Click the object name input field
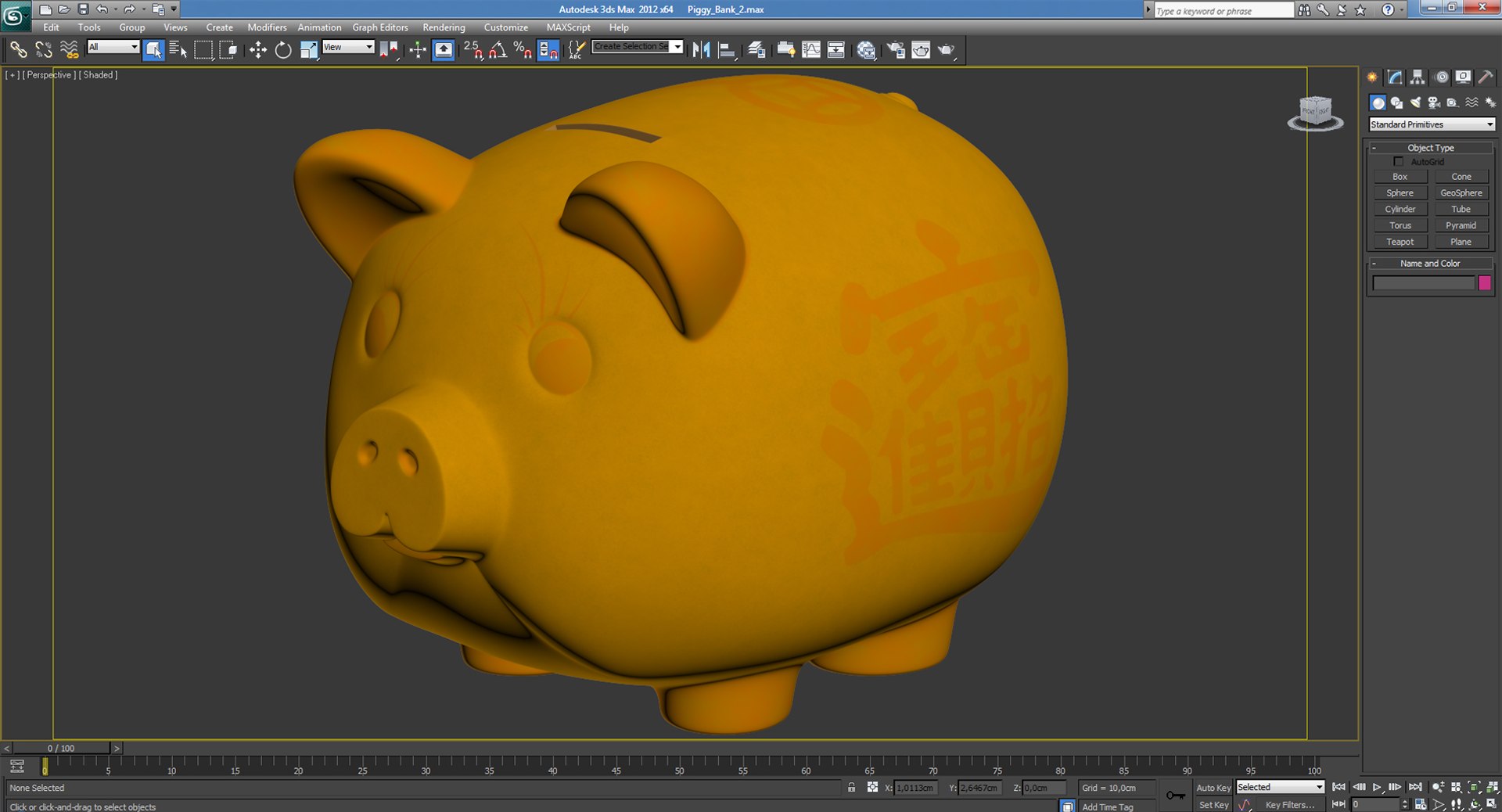 point(1423,283)
